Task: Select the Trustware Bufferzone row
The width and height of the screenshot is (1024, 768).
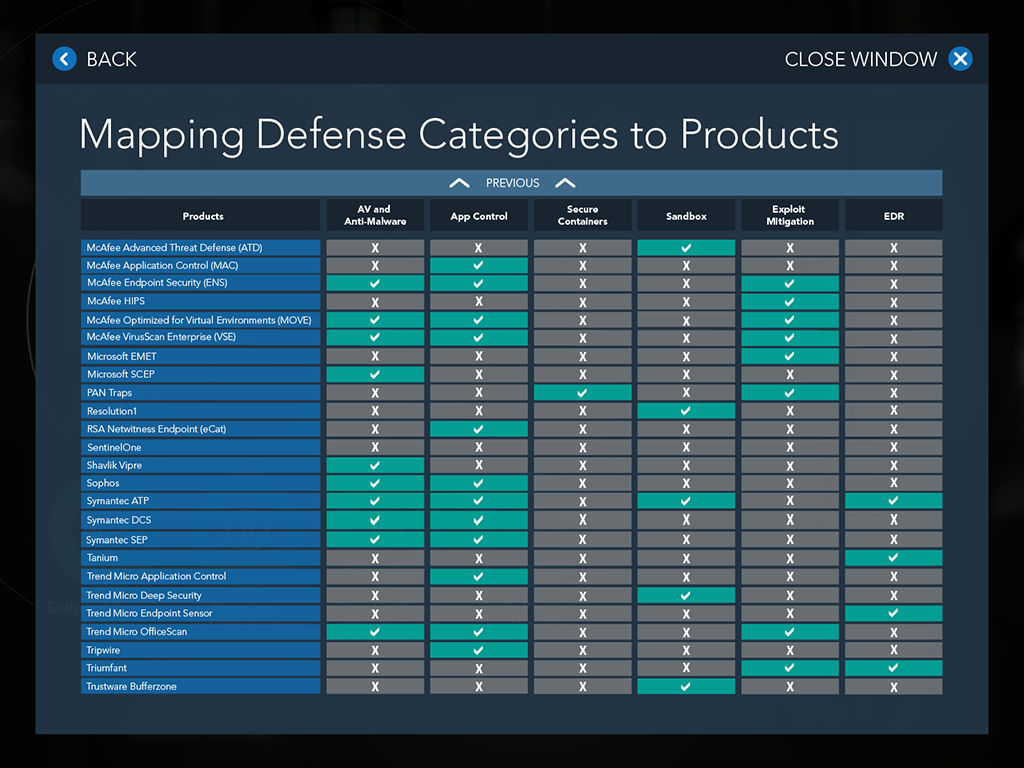Action: (200, 686)
